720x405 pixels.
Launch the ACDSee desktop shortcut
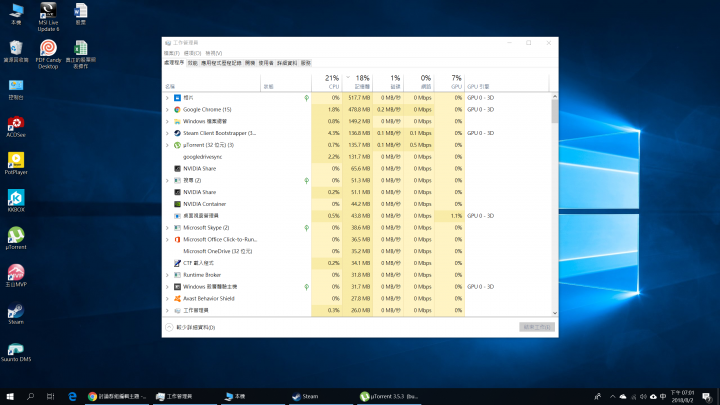click(16, 127)
